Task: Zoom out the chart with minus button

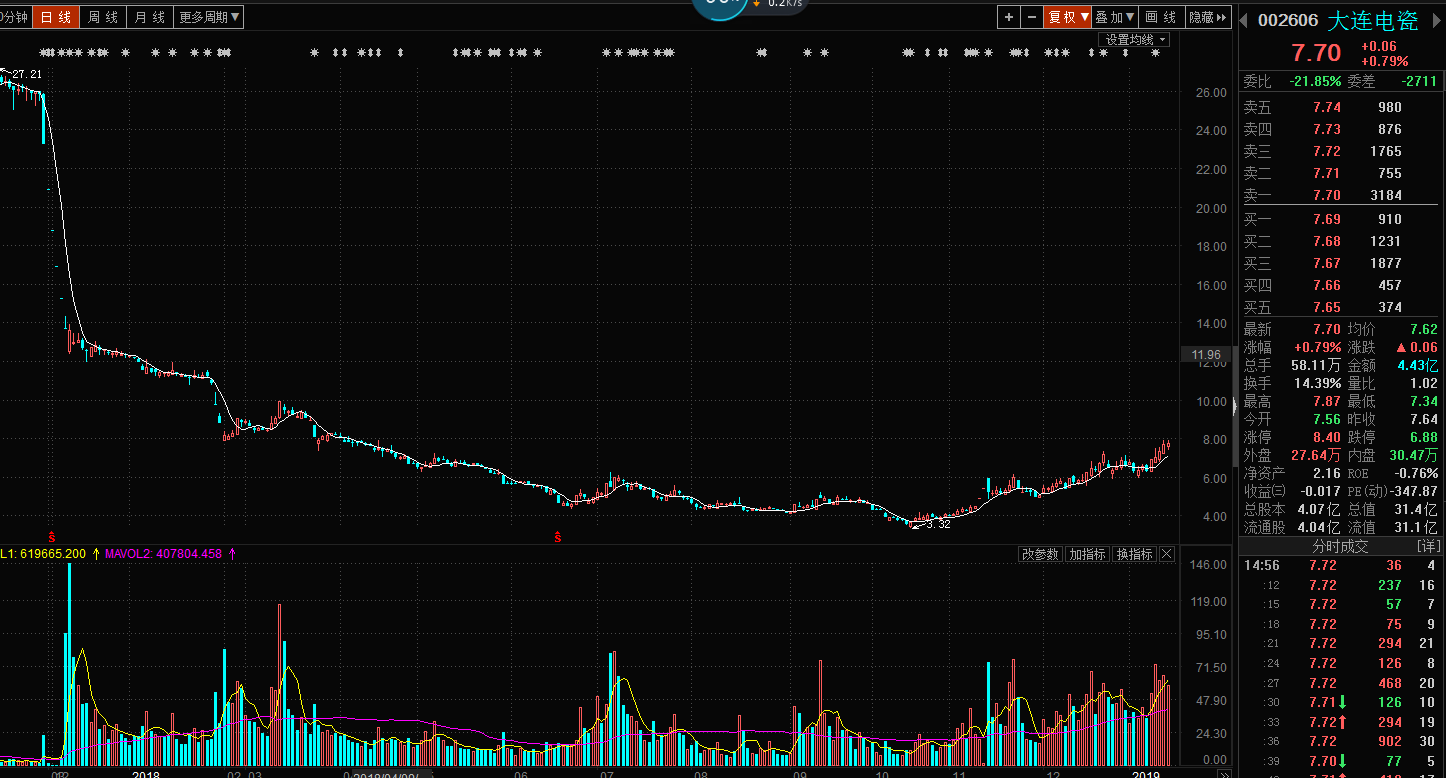Action: pos(1031,17)
